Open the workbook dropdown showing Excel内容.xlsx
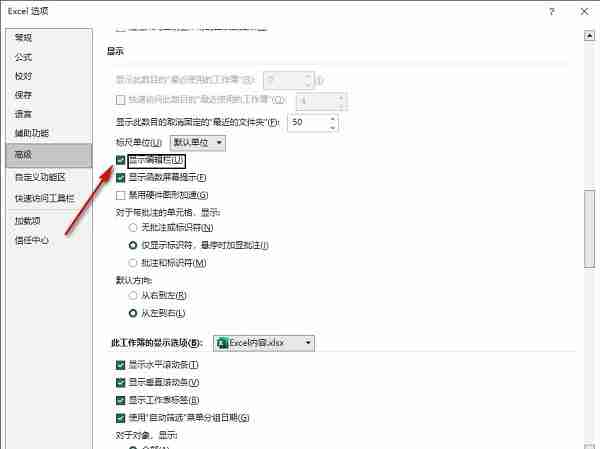The width and height of the screenshot is (600, 449). pyautogui.click(x=264, y=343)
